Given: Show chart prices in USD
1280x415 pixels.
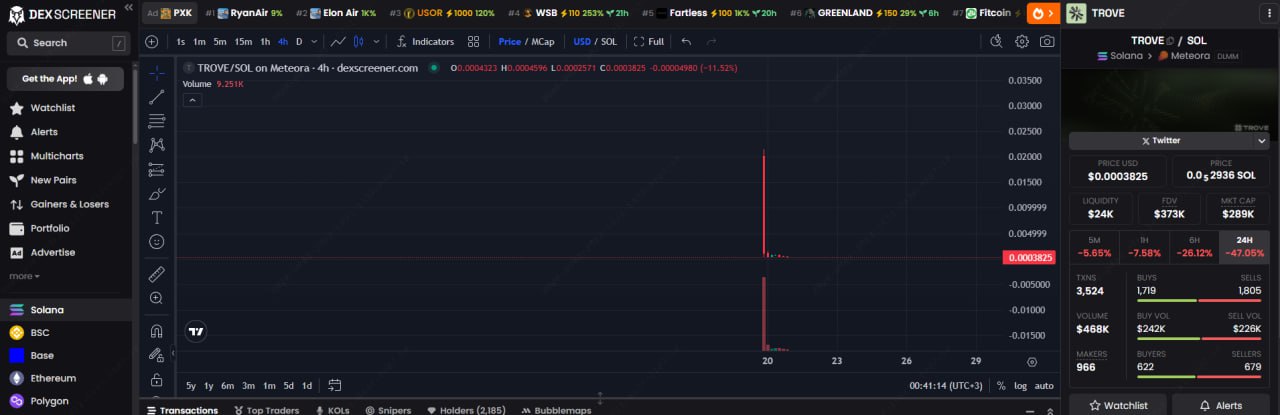Looking at the screenshot, I should click(x=582, y=42).
